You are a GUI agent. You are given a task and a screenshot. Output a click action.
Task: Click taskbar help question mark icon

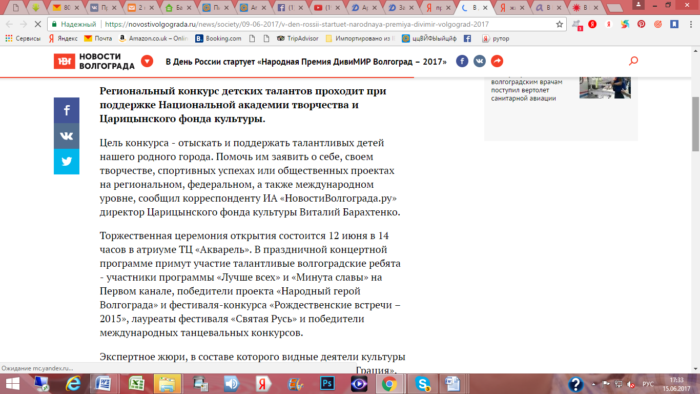click(575, 384)
